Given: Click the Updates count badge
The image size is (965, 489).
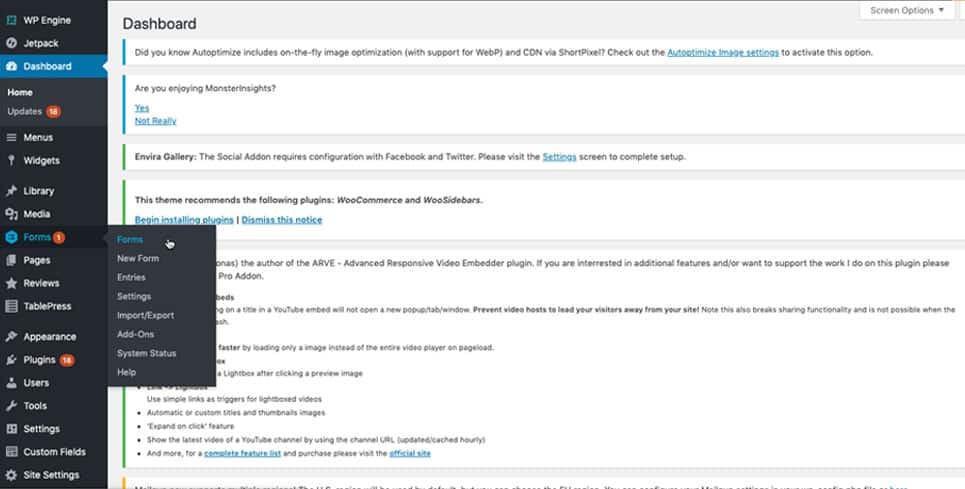Looking at the screenshot, I should [x=54, y=111].
